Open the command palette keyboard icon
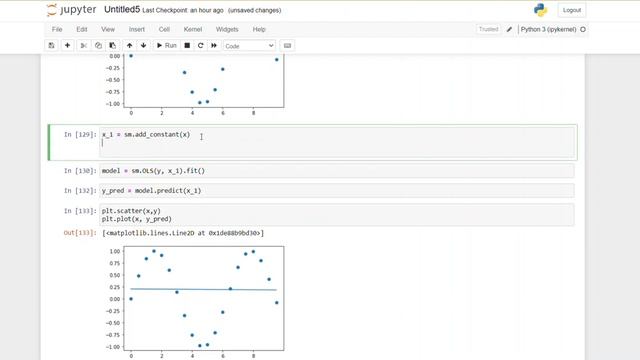 [287, 46]
